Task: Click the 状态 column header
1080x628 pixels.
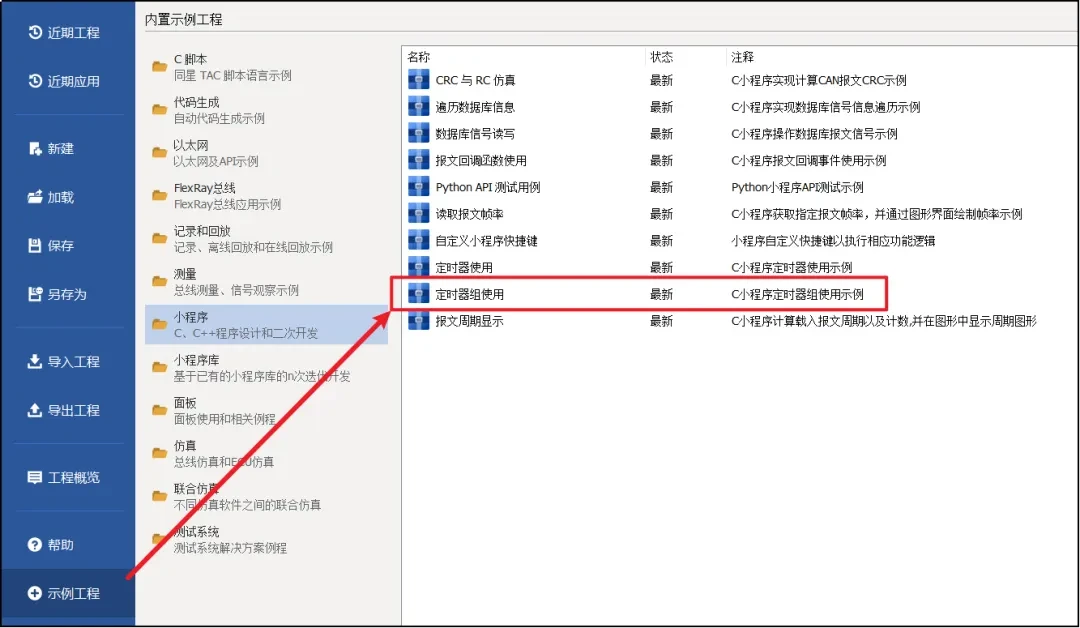Action: [662, 56]
